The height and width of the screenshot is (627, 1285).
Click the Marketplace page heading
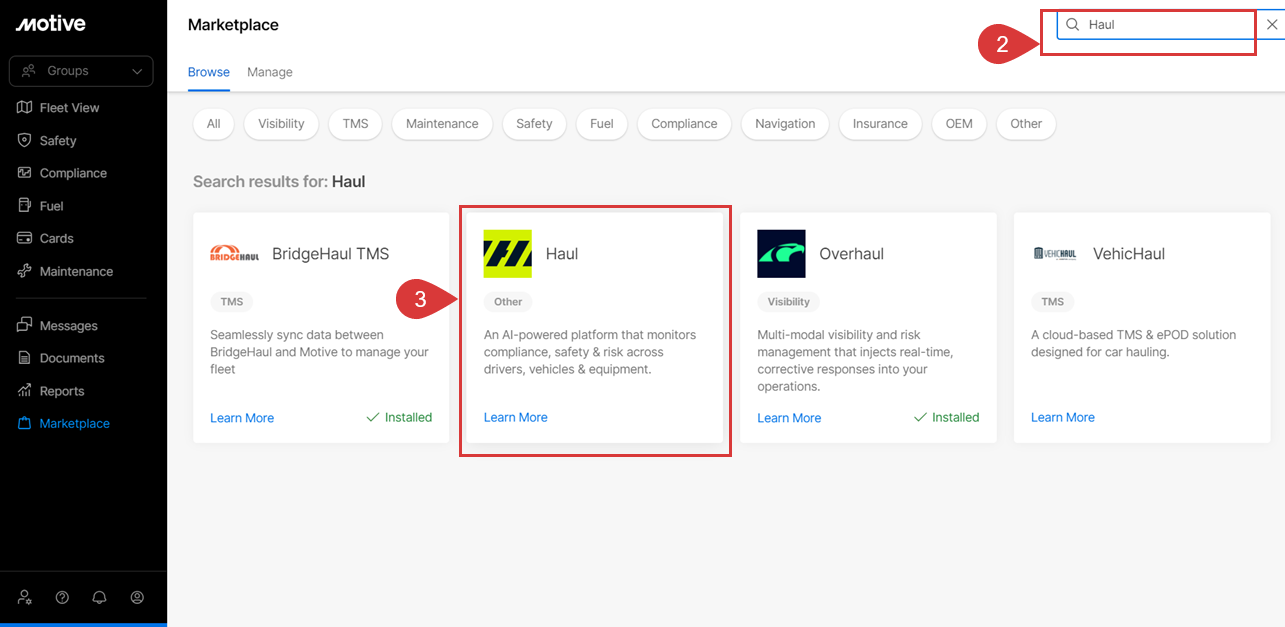(x=233, y=25)
